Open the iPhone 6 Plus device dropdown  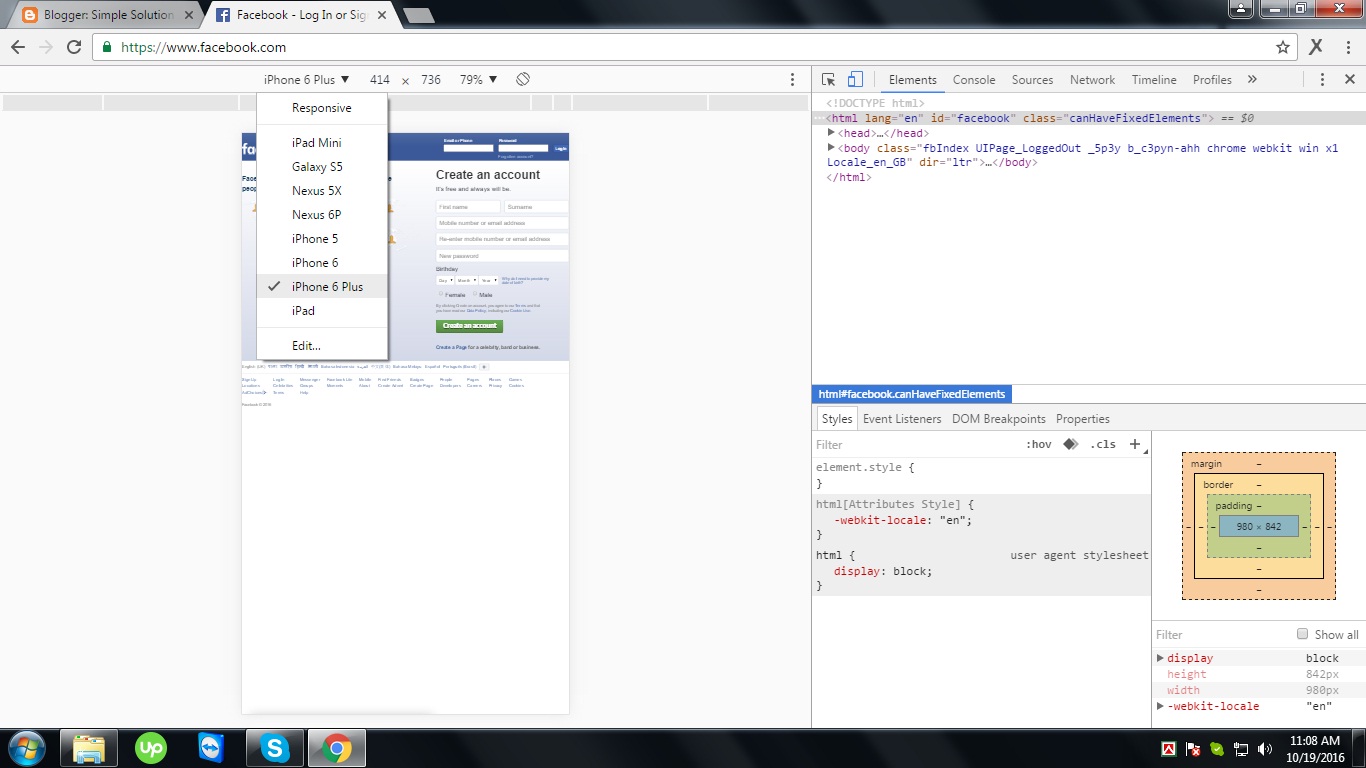click(x=305, y=79)
